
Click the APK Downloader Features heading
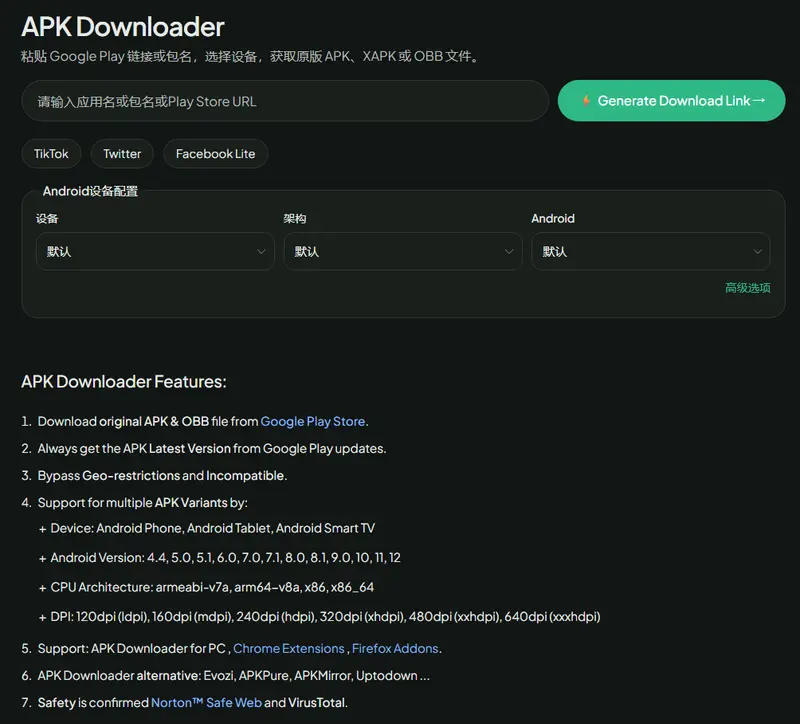(x=123, y=381)
